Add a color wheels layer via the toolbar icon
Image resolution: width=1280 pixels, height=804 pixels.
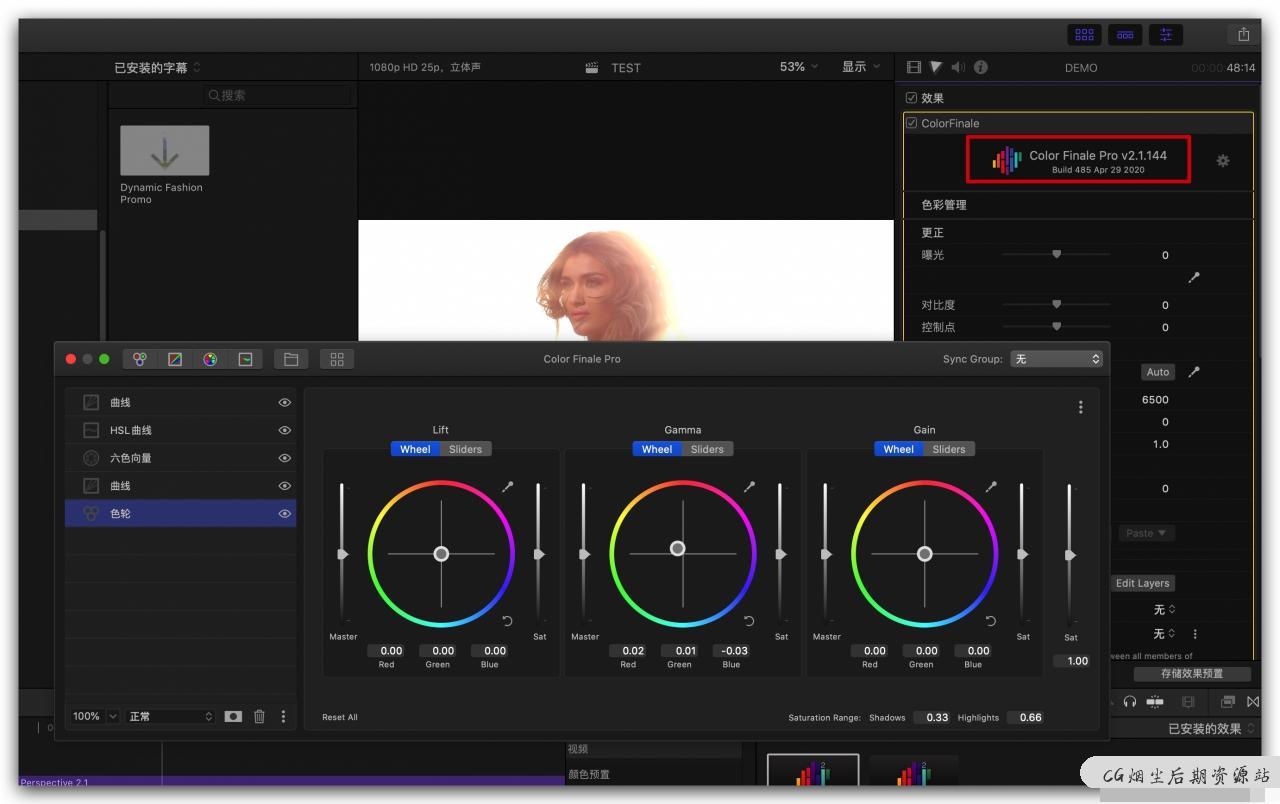140,359
